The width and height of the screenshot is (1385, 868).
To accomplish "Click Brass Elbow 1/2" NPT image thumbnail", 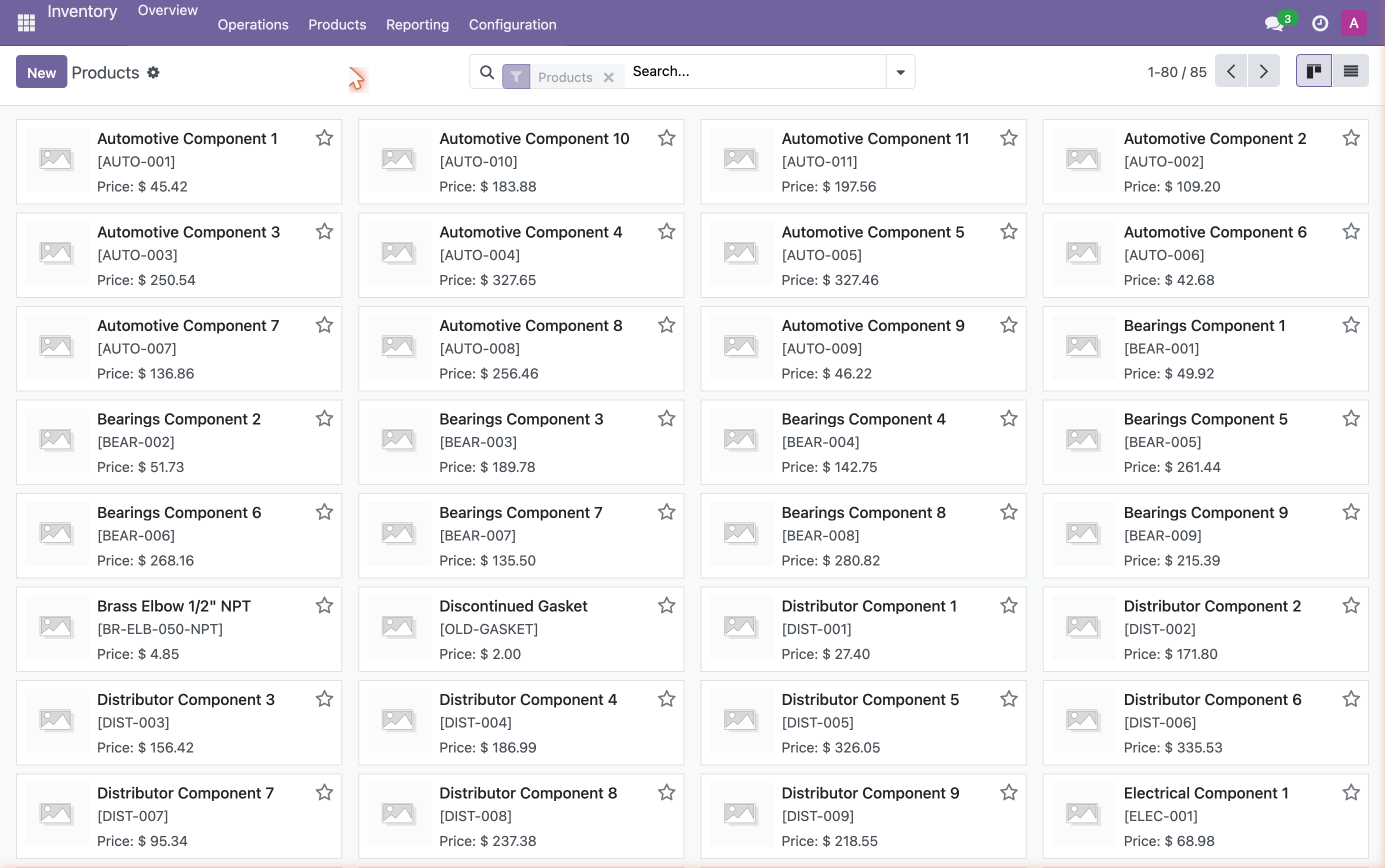I will point(56,627).
